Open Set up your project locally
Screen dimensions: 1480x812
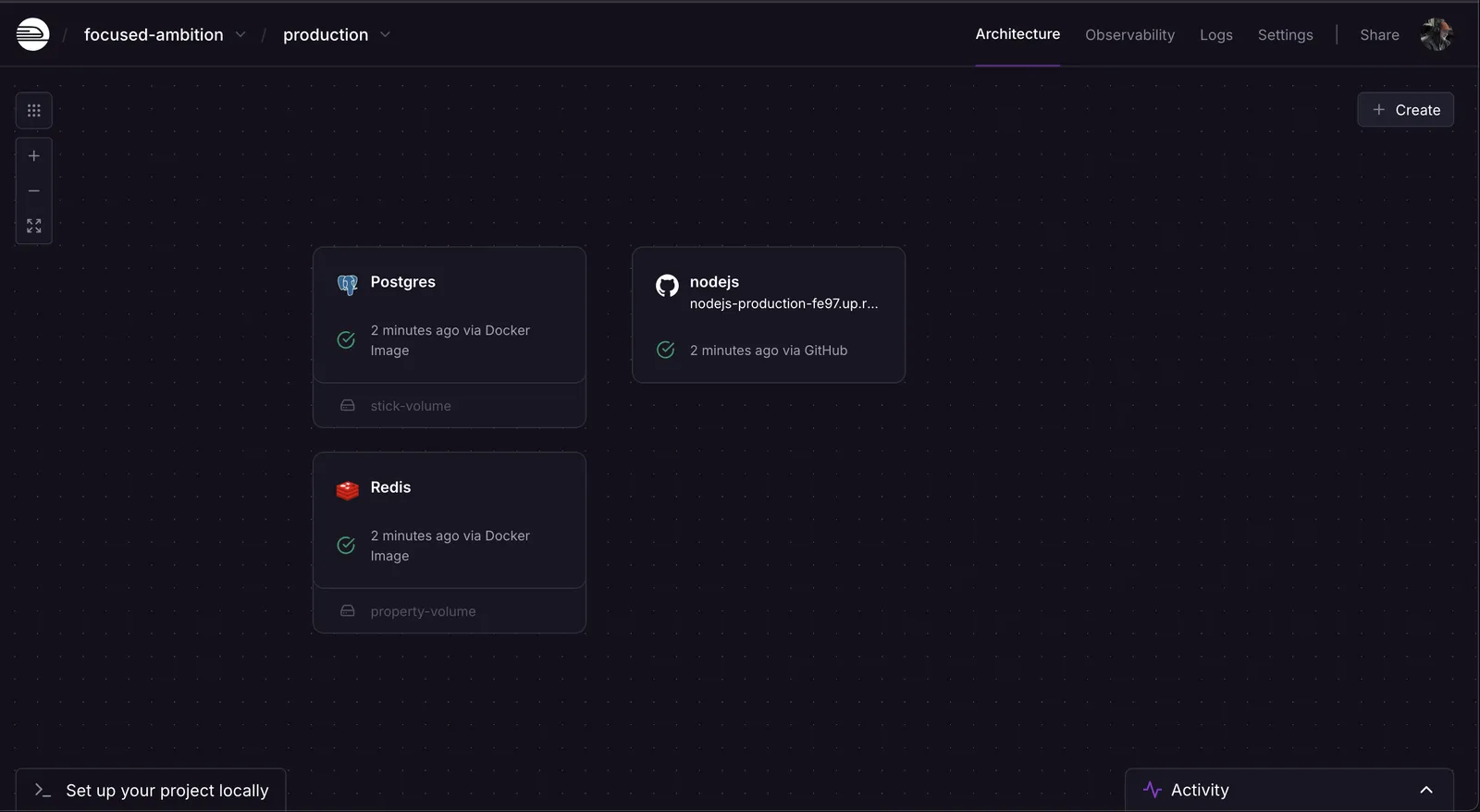coord(152,790)
